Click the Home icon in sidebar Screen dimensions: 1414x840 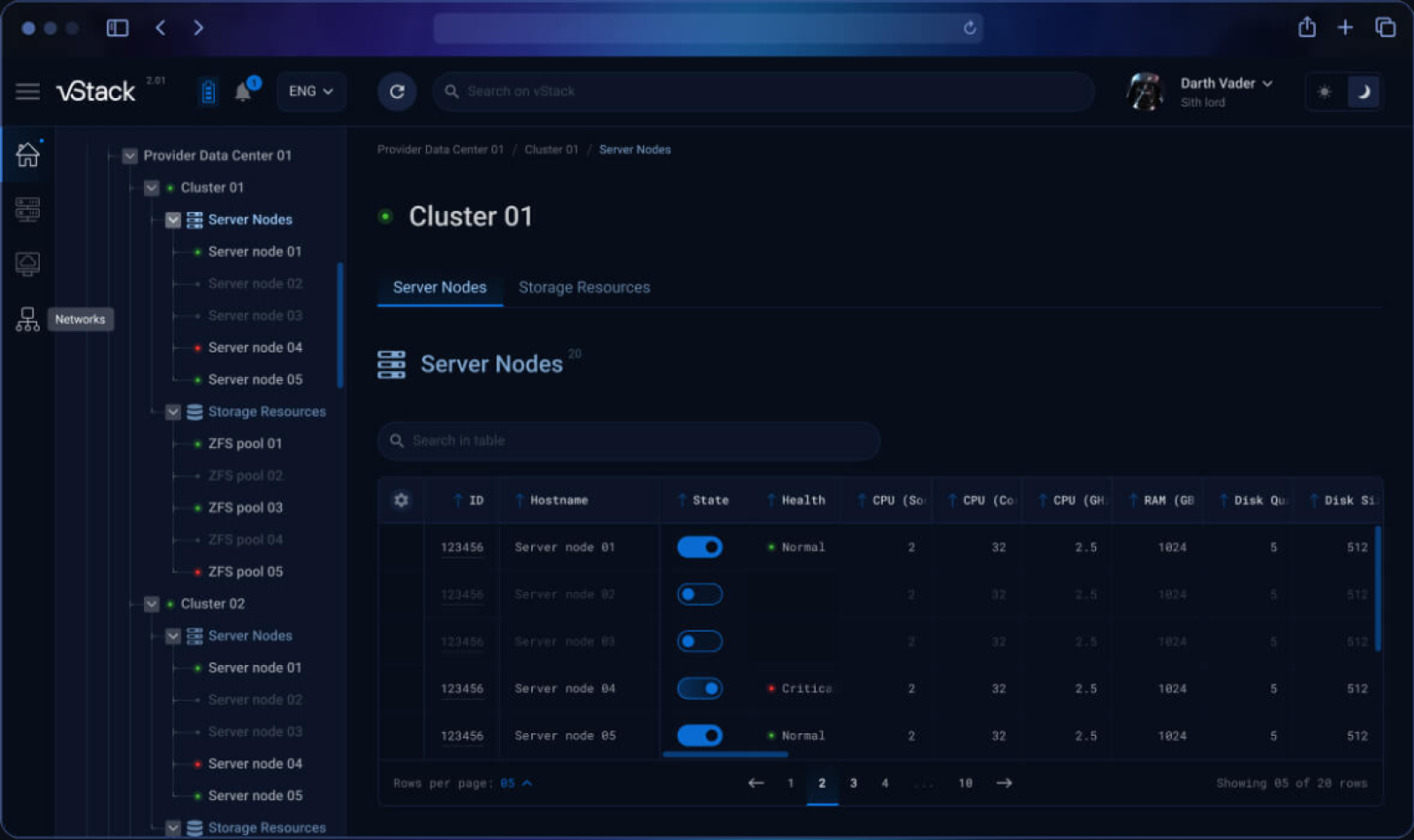tap(27, 155)
